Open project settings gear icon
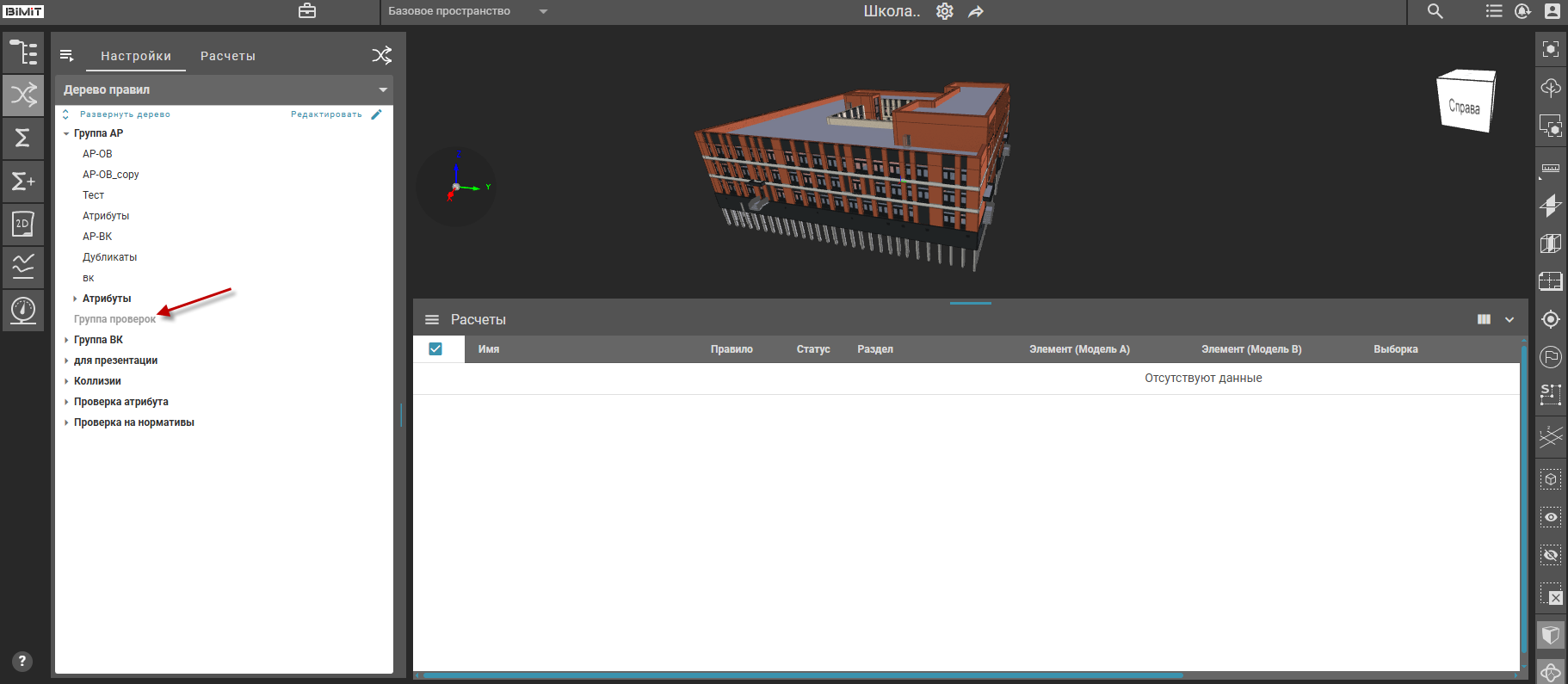 [945, 12]
